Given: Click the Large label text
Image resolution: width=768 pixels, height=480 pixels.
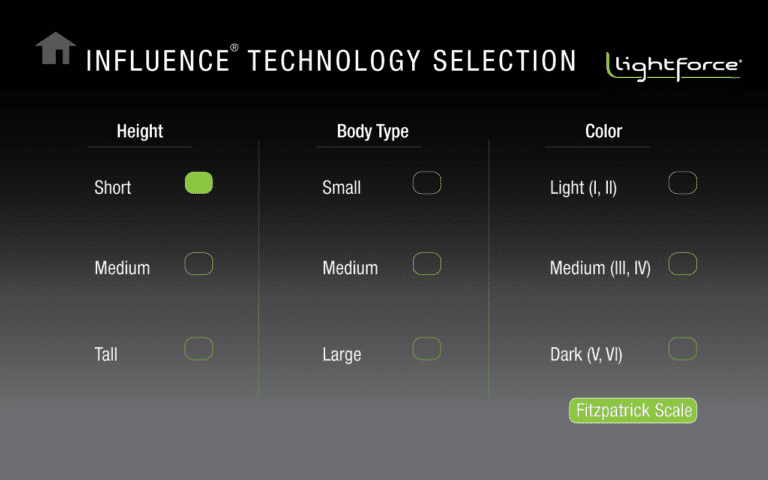Looking at the screenshot, I should pos(342,355).
